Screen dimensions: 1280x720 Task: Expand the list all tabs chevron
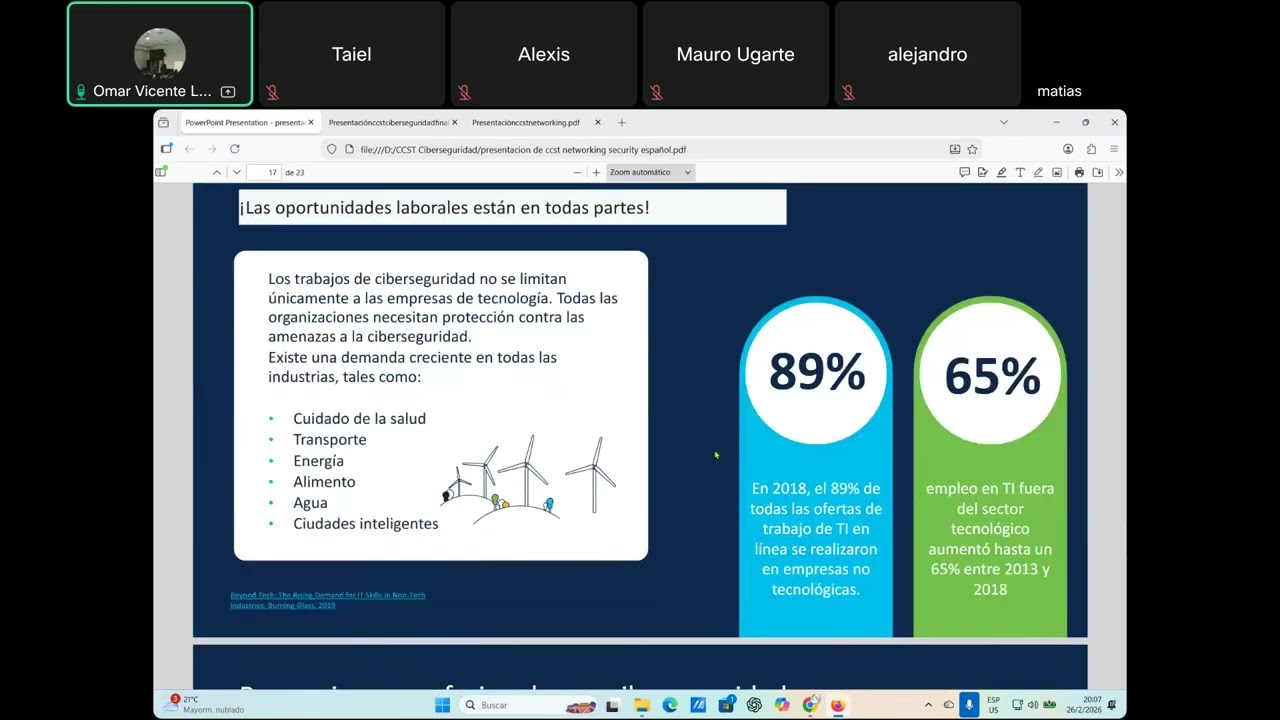(1004, 123)
